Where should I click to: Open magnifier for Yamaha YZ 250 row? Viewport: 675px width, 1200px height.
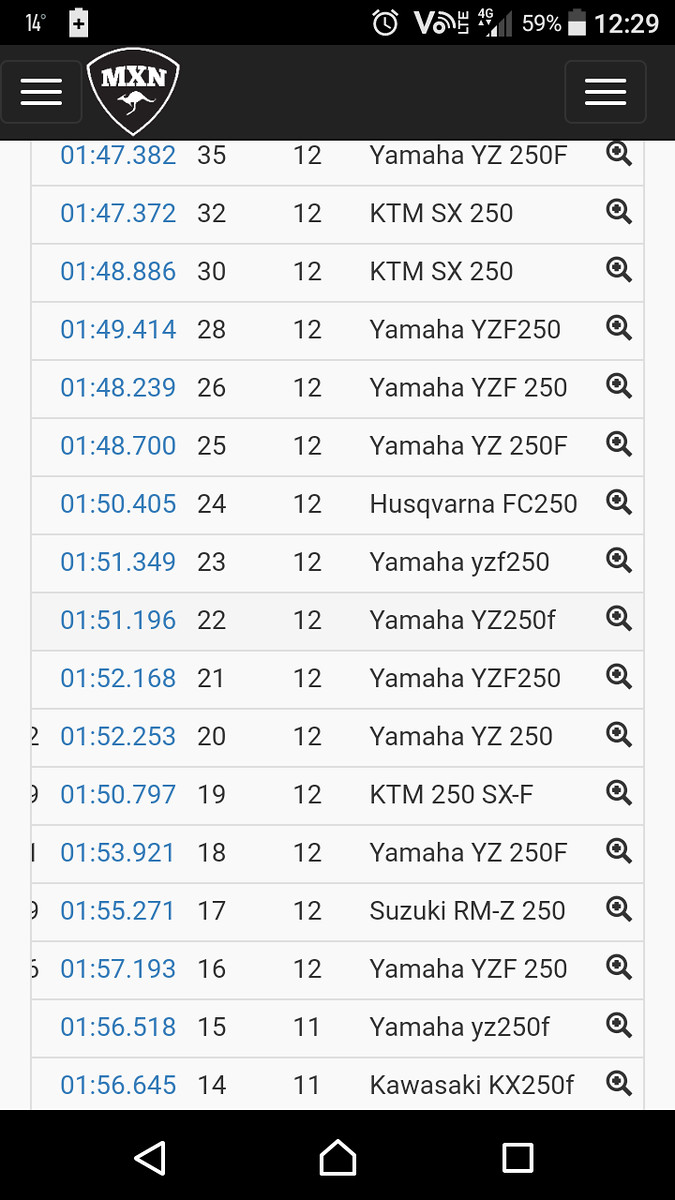pos(619,735)
